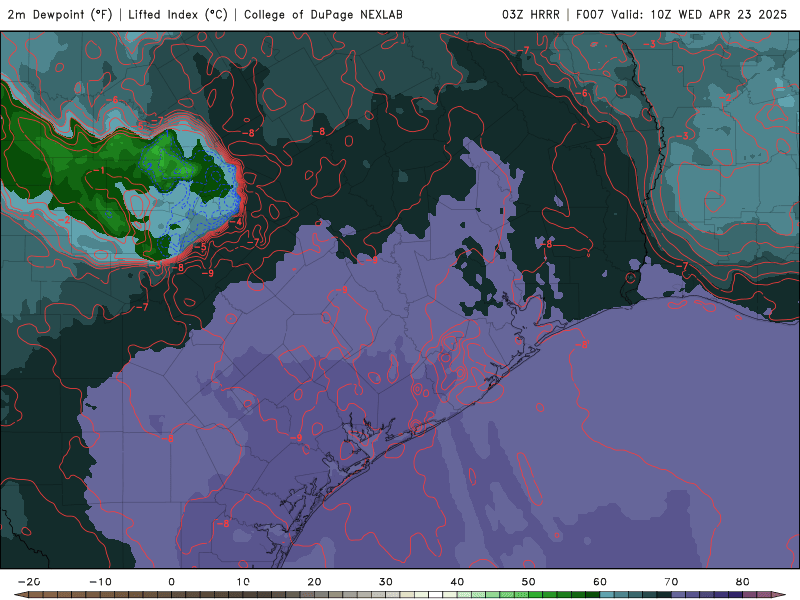Click the F007 forecast hour label
The height and width of the screenshot is (600, 800).
(x=590, y=14)
